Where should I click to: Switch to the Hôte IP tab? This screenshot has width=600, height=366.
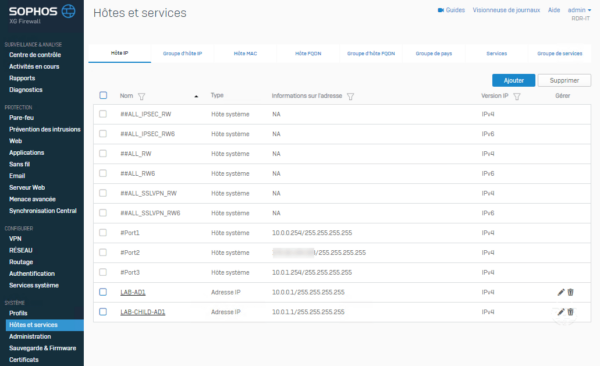[119, 53]
